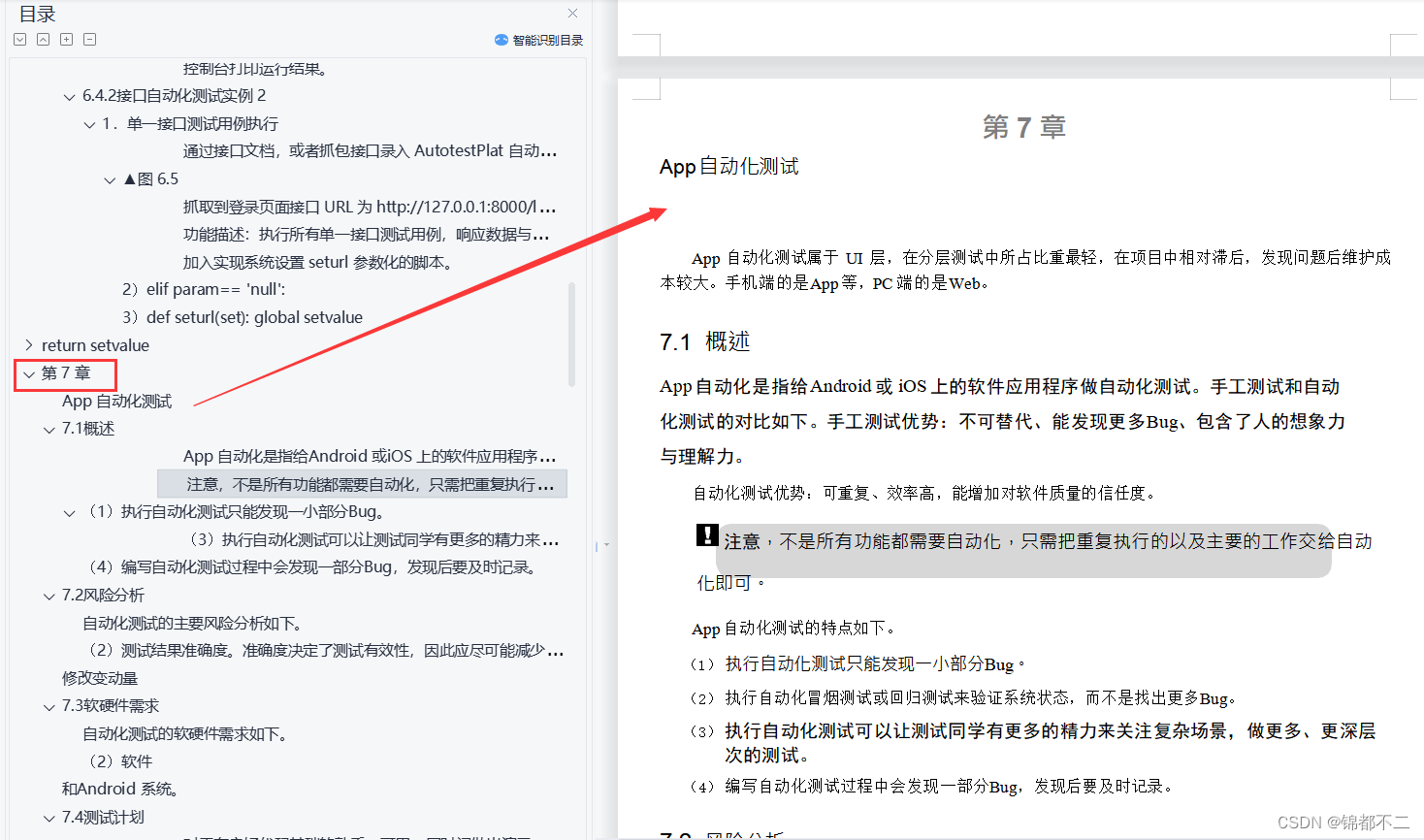Jump to 6.4.2接口自动化测试实例 2 heading
1424x840 pixels.
coord(174,96)
